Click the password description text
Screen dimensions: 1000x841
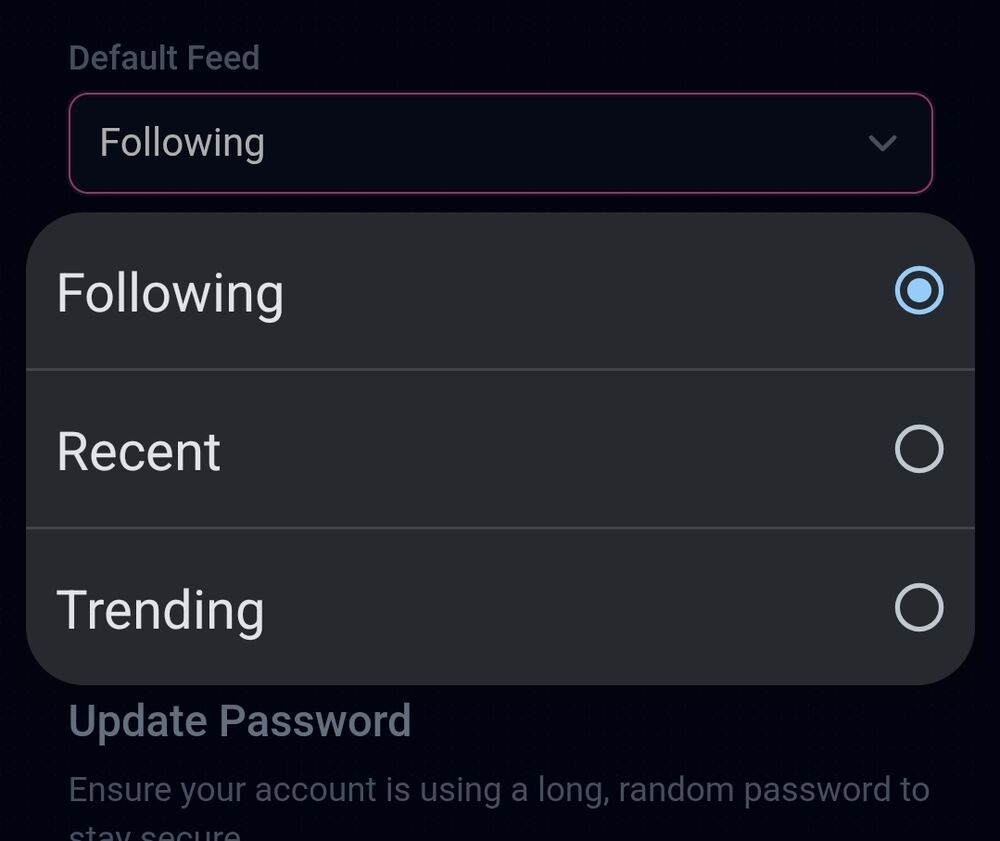498,790
